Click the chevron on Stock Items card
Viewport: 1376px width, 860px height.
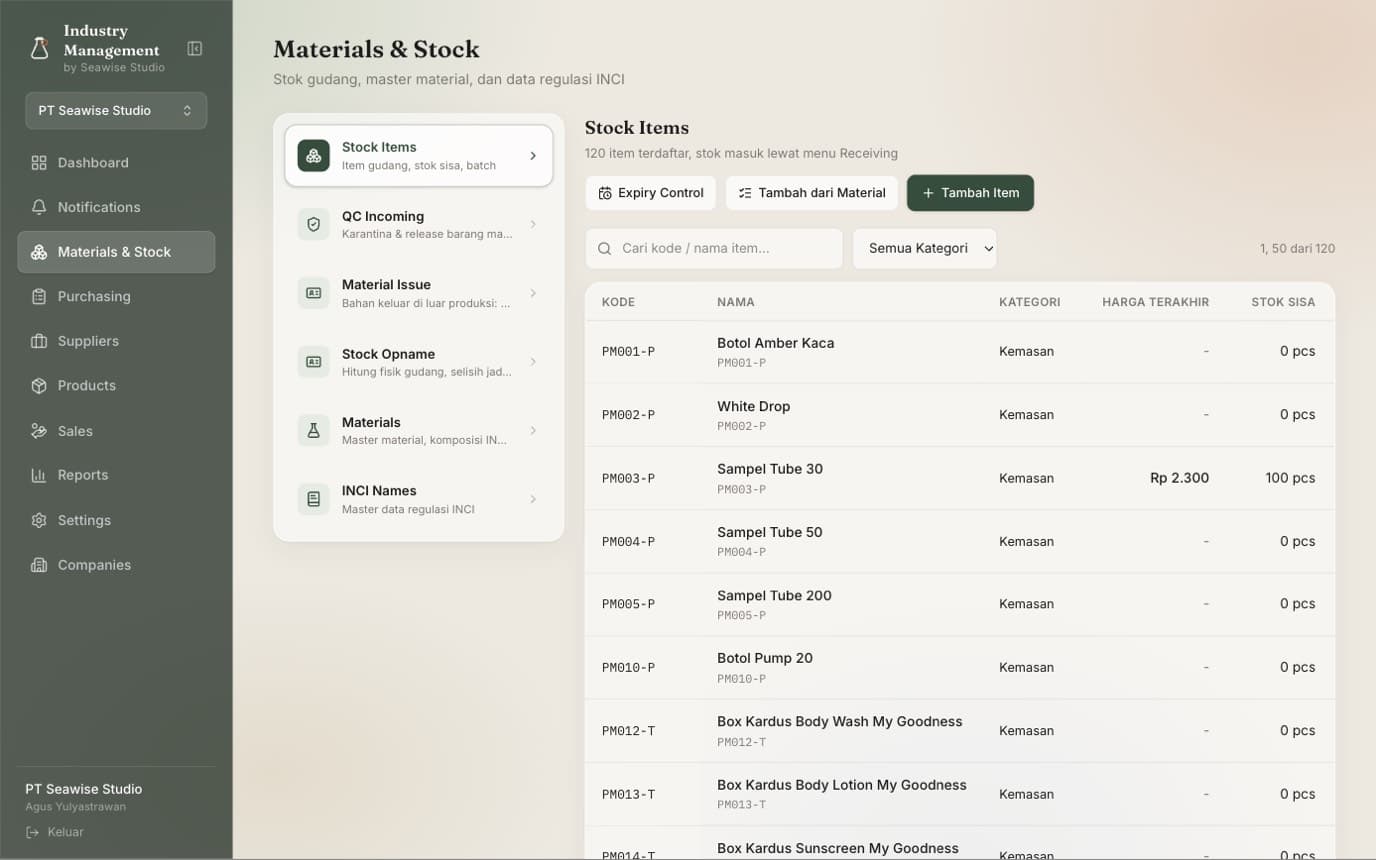pos(533,156)
